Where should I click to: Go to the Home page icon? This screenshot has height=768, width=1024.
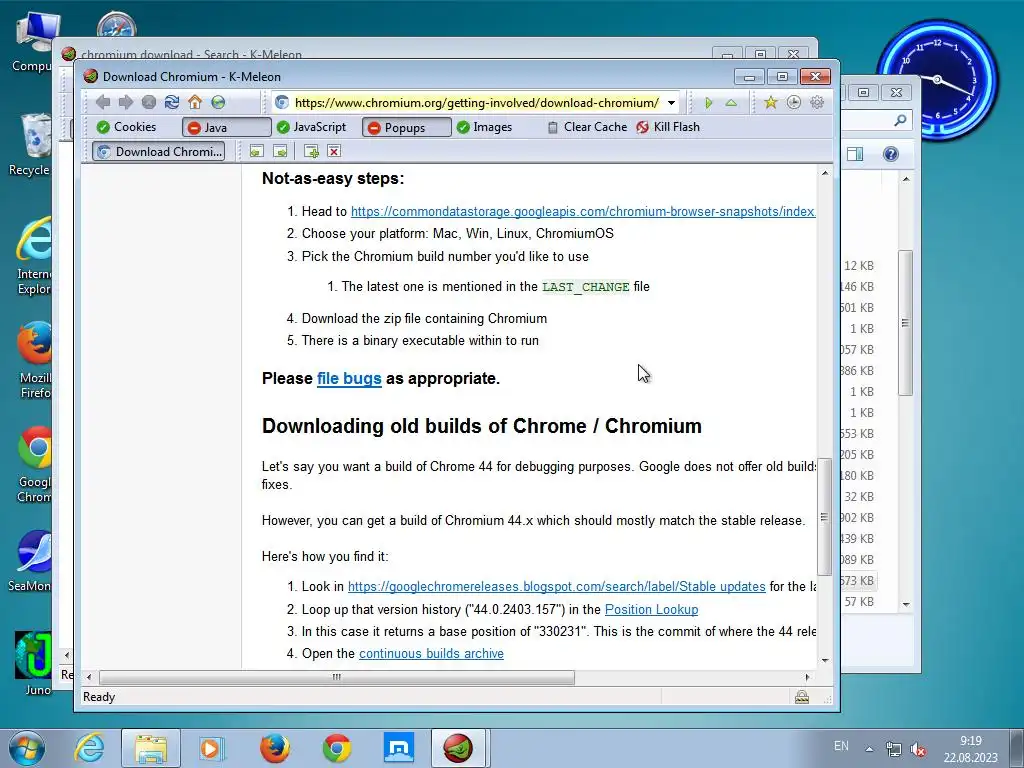point(195,103)
